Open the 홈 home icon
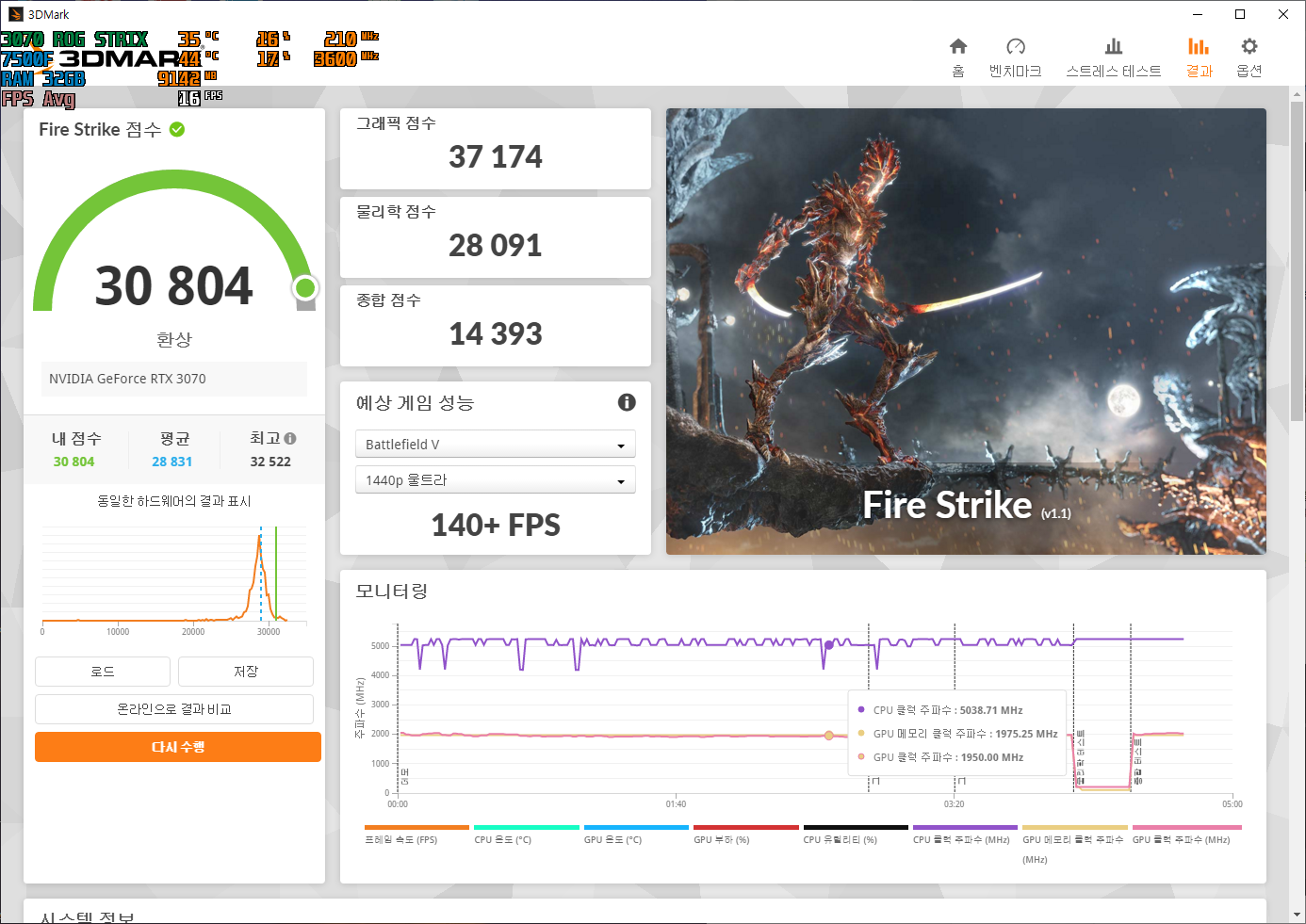 click(x=958, y=47)
